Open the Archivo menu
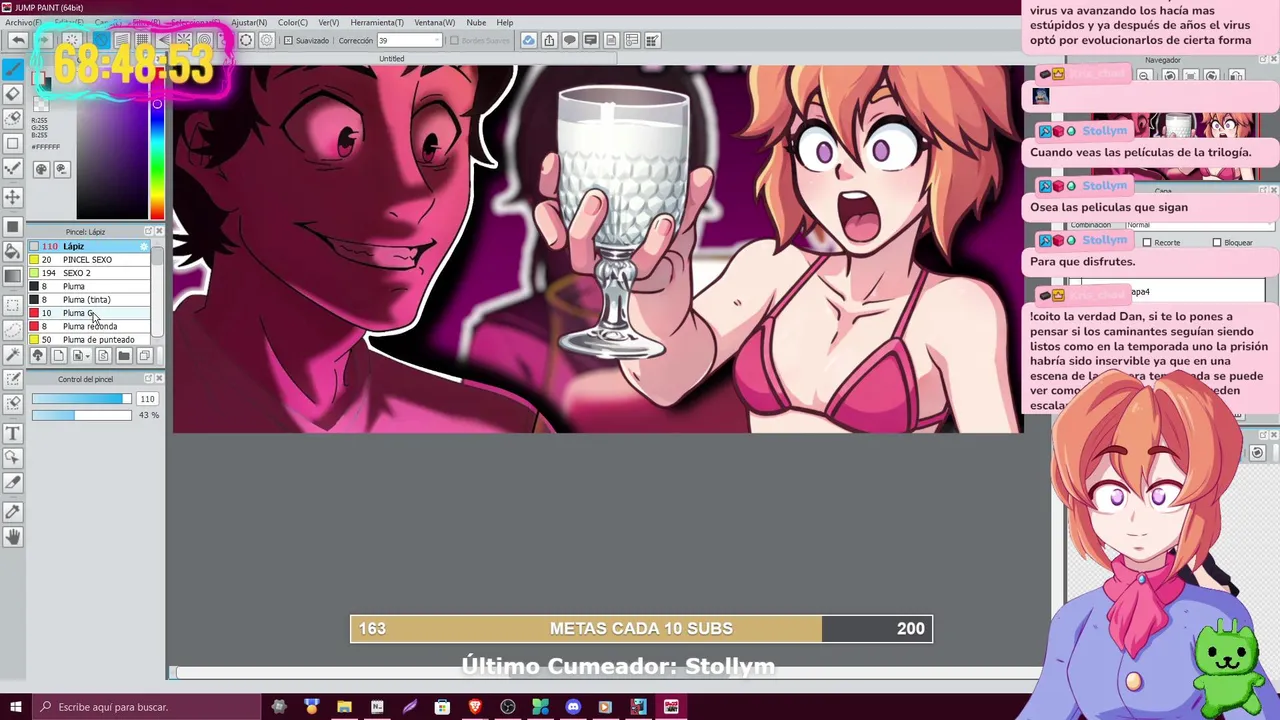1280x720 pixels. tap(22, 22)
